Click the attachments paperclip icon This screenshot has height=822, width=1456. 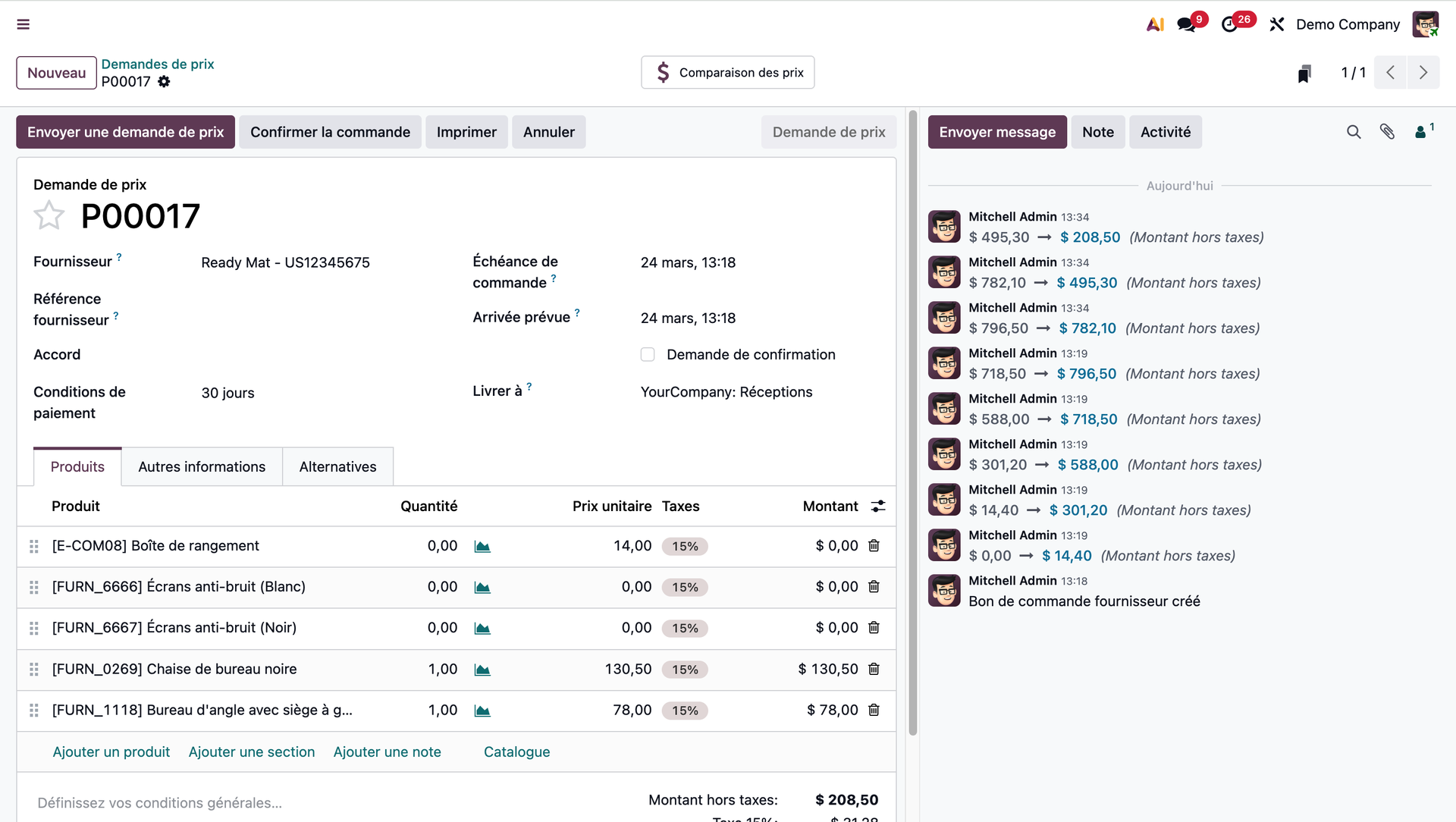click(1387, 132)
